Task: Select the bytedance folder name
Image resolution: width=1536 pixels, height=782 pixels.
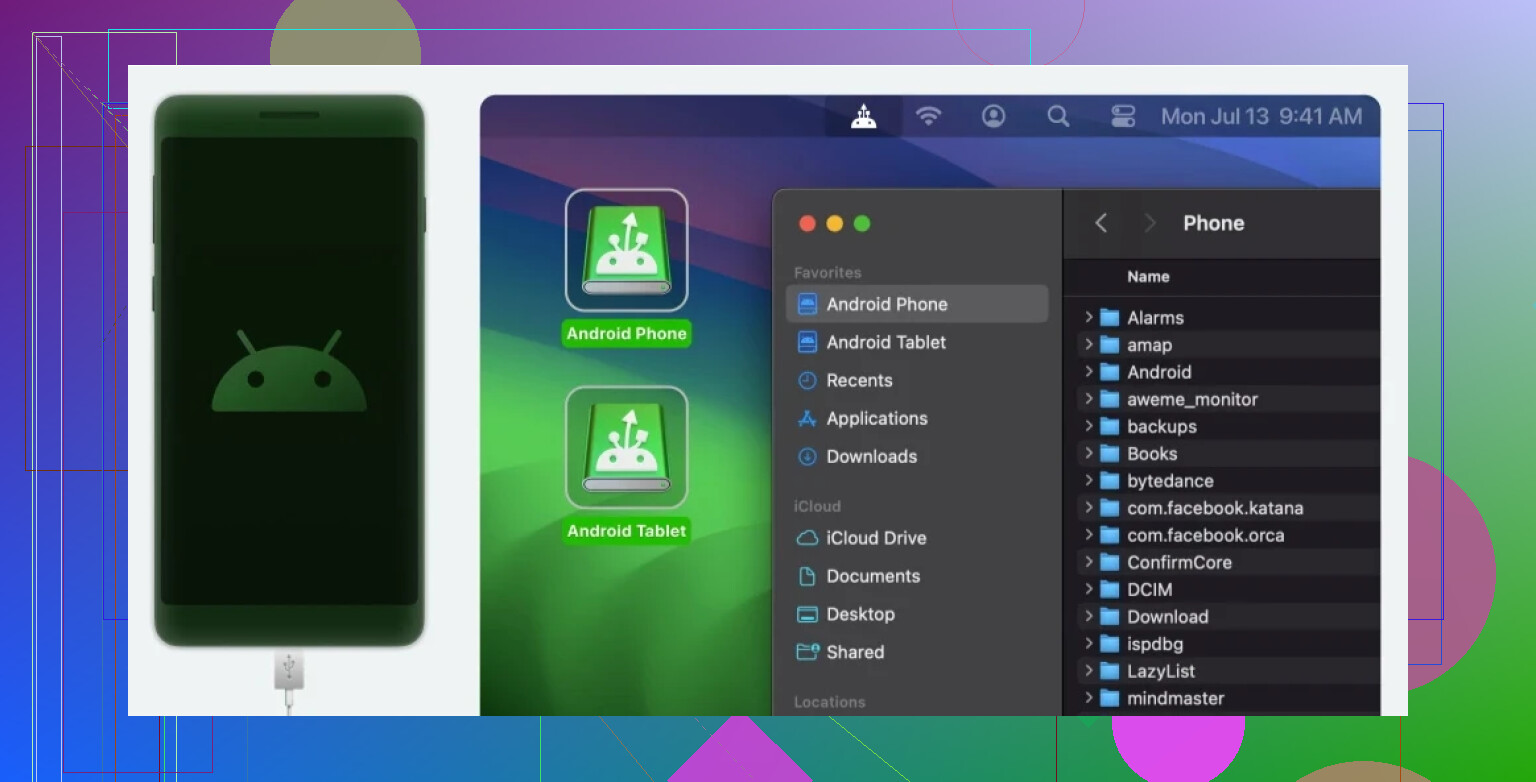Action: pos(1170,481)
